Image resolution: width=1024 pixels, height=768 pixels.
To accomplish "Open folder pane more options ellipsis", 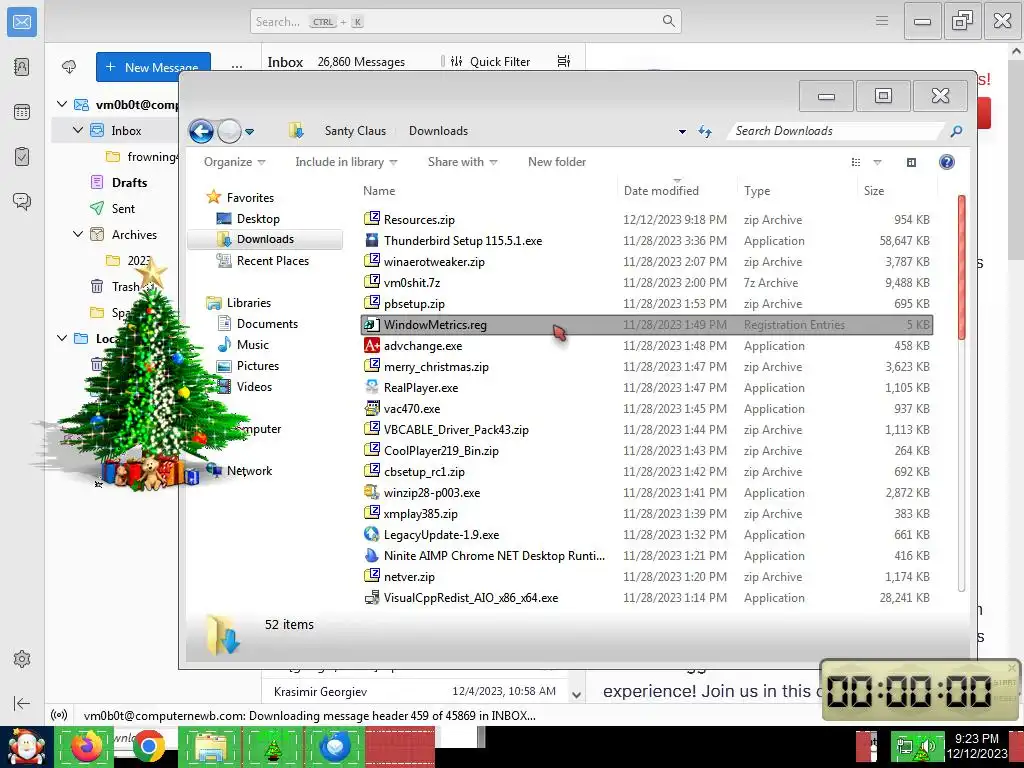I will tap(236, 67).
